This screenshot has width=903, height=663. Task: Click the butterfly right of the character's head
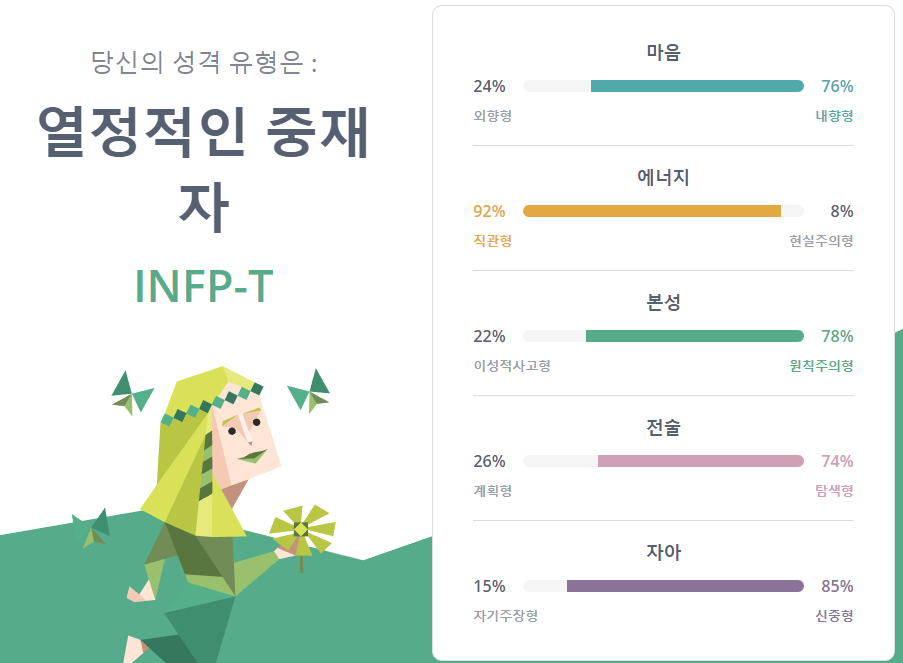pos(311,392)
